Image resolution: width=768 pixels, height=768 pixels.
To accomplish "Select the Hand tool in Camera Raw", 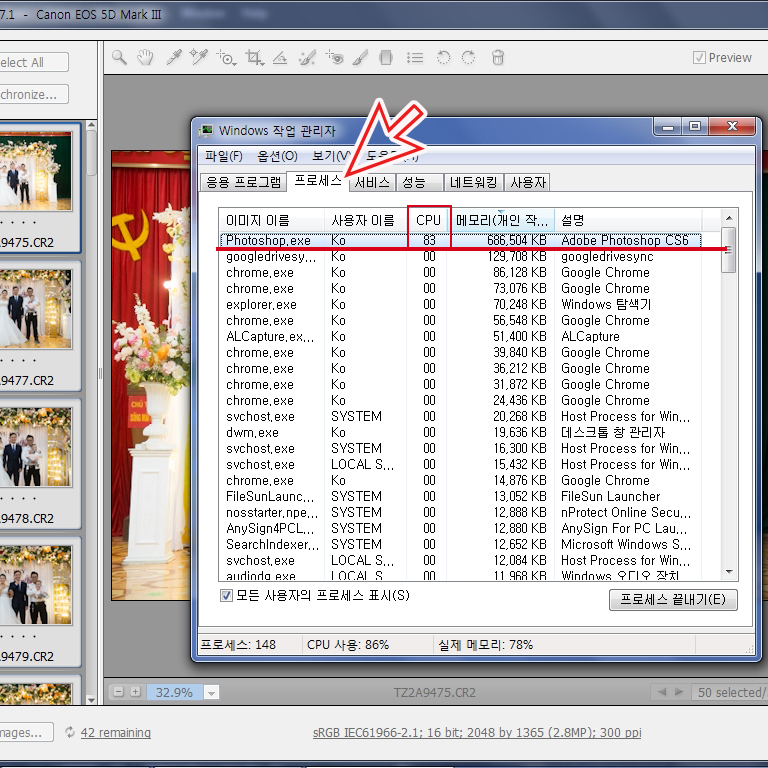I will pos(145,58).
